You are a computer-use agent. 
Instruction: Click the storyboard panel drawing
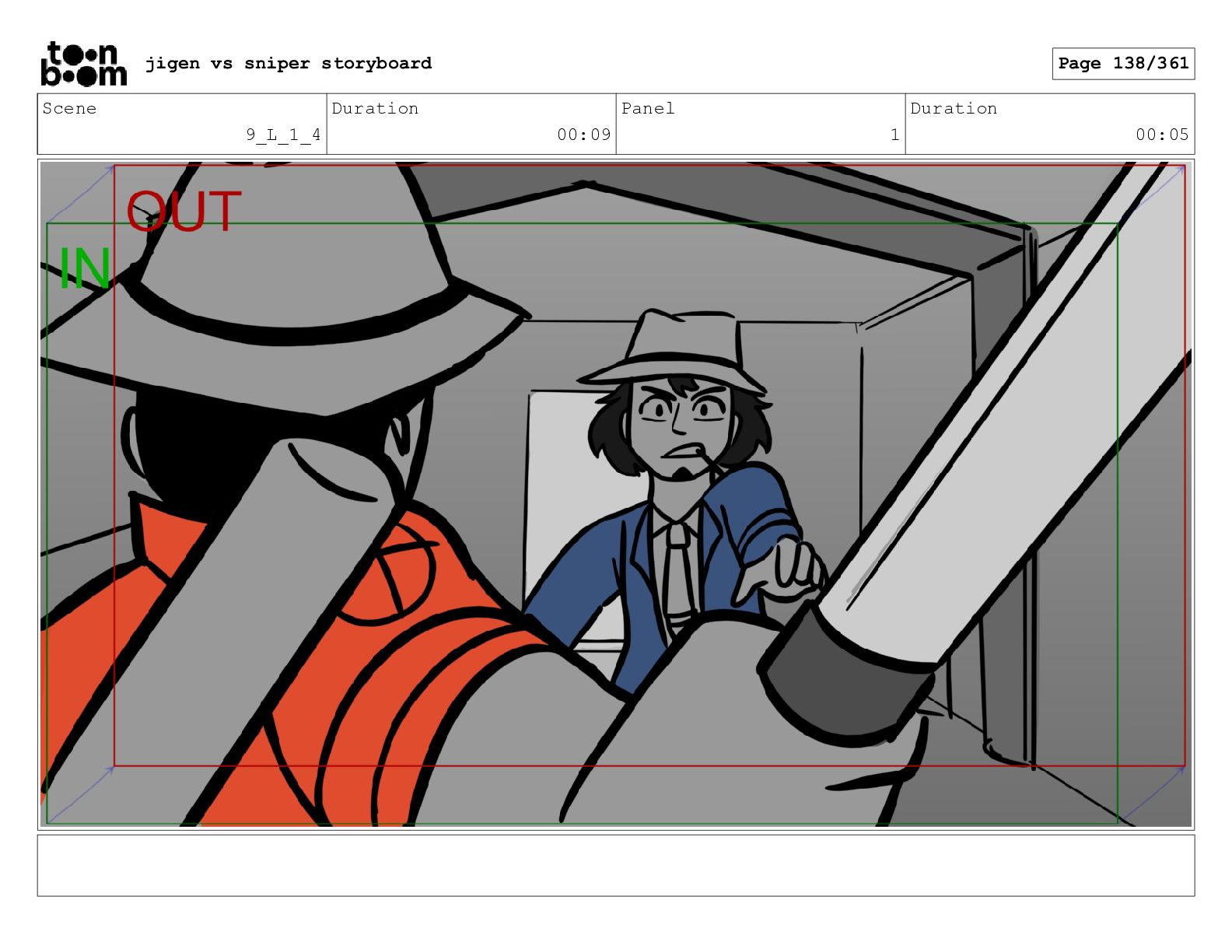616,495
